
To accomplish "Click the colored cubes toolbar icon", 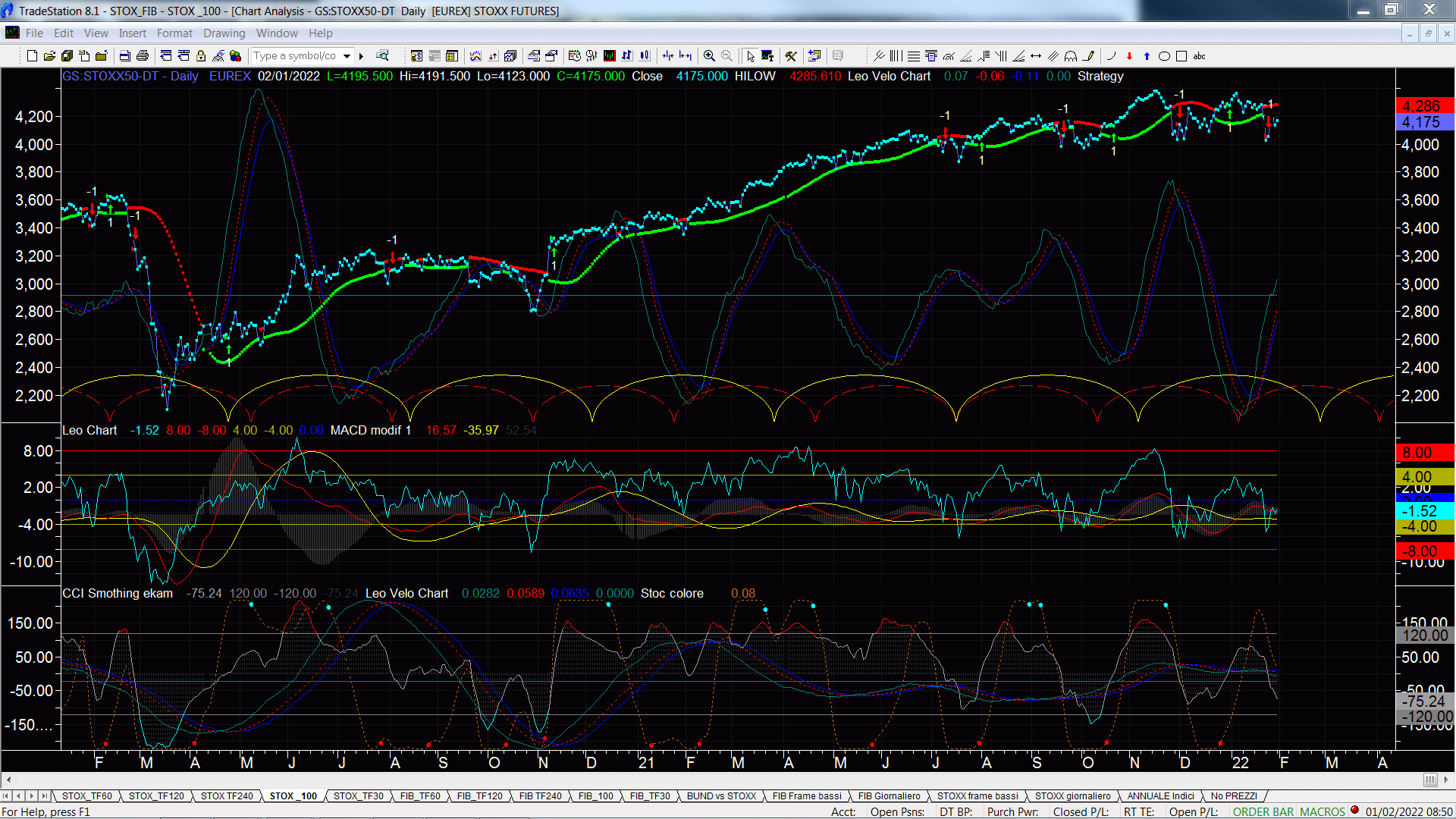I will (x=235, y=56).
